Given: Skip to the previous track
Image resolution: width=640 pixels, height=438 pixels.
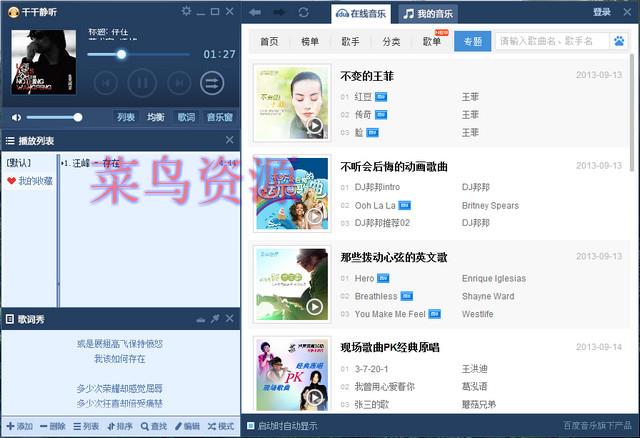Looking at the screenshot, I should click(x=105, y=83).
